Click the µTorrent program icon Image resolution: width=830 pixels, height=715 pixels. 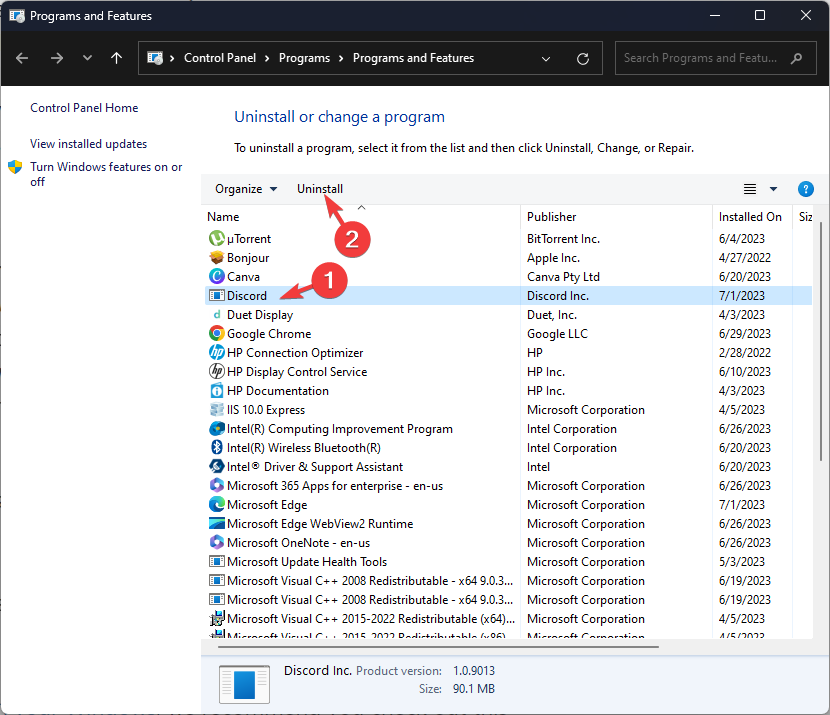(216, 239)
